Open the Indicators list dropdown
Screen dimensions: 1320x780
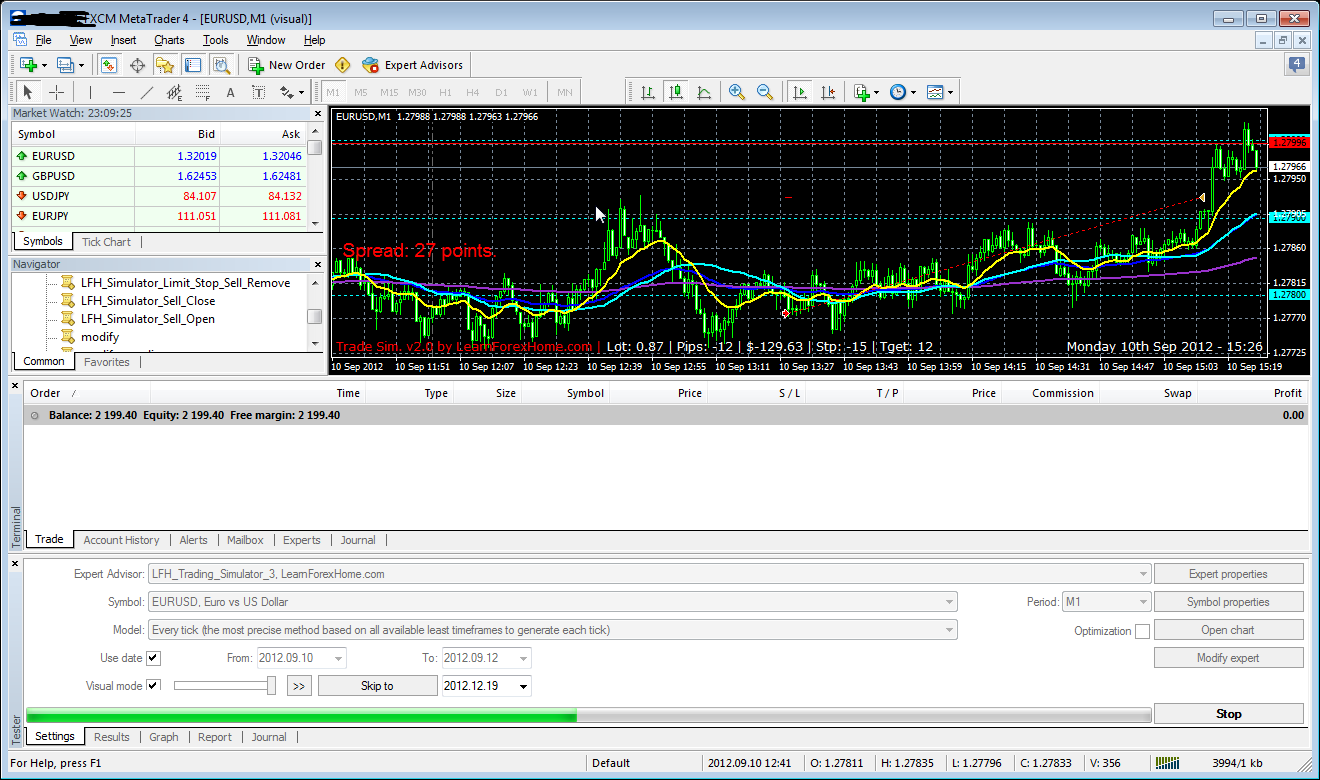point(866,92)
